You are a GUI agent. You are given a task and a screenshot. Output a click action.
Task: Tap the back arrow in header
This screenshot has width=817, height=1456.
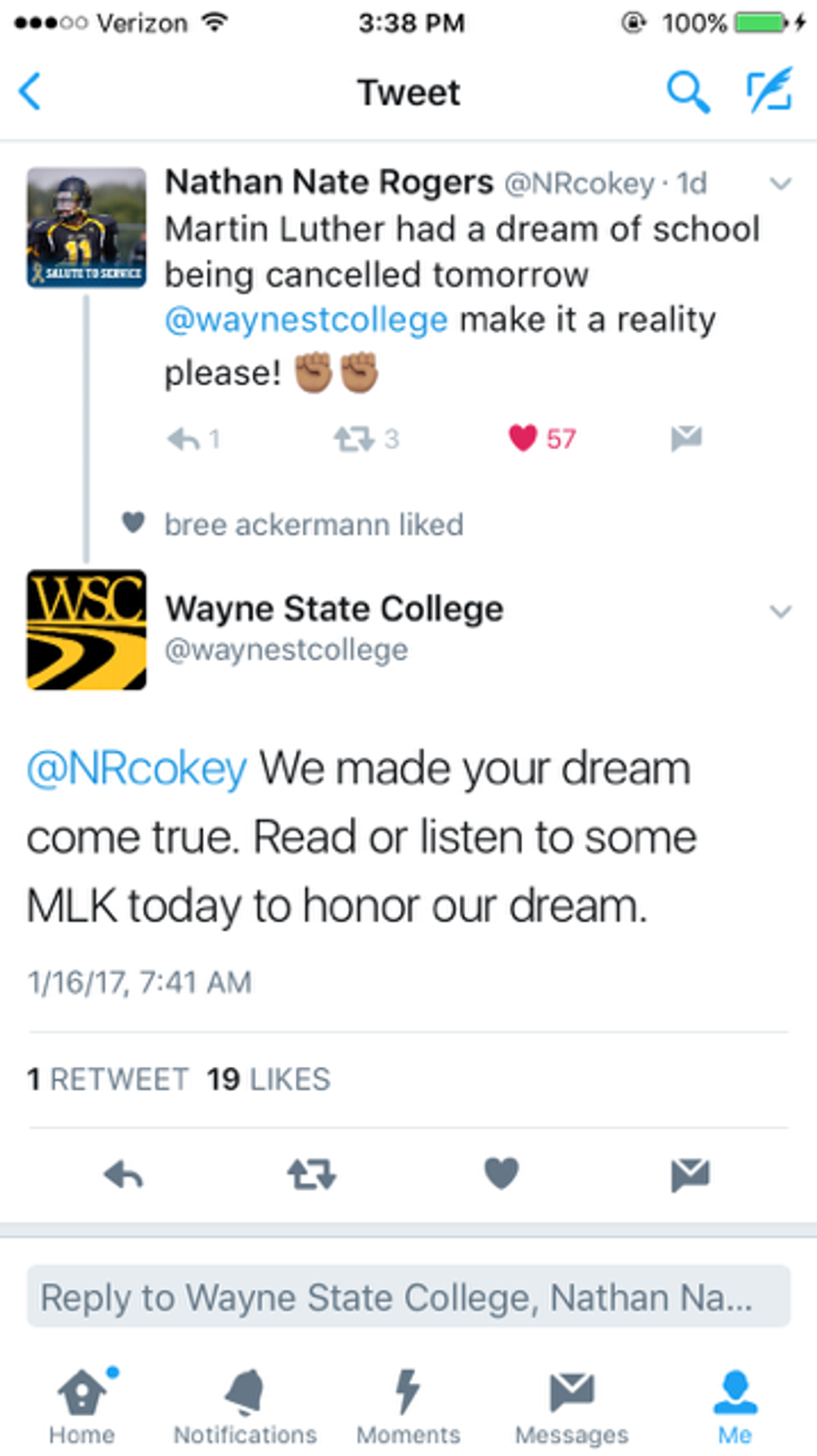[x=31, y=92]
